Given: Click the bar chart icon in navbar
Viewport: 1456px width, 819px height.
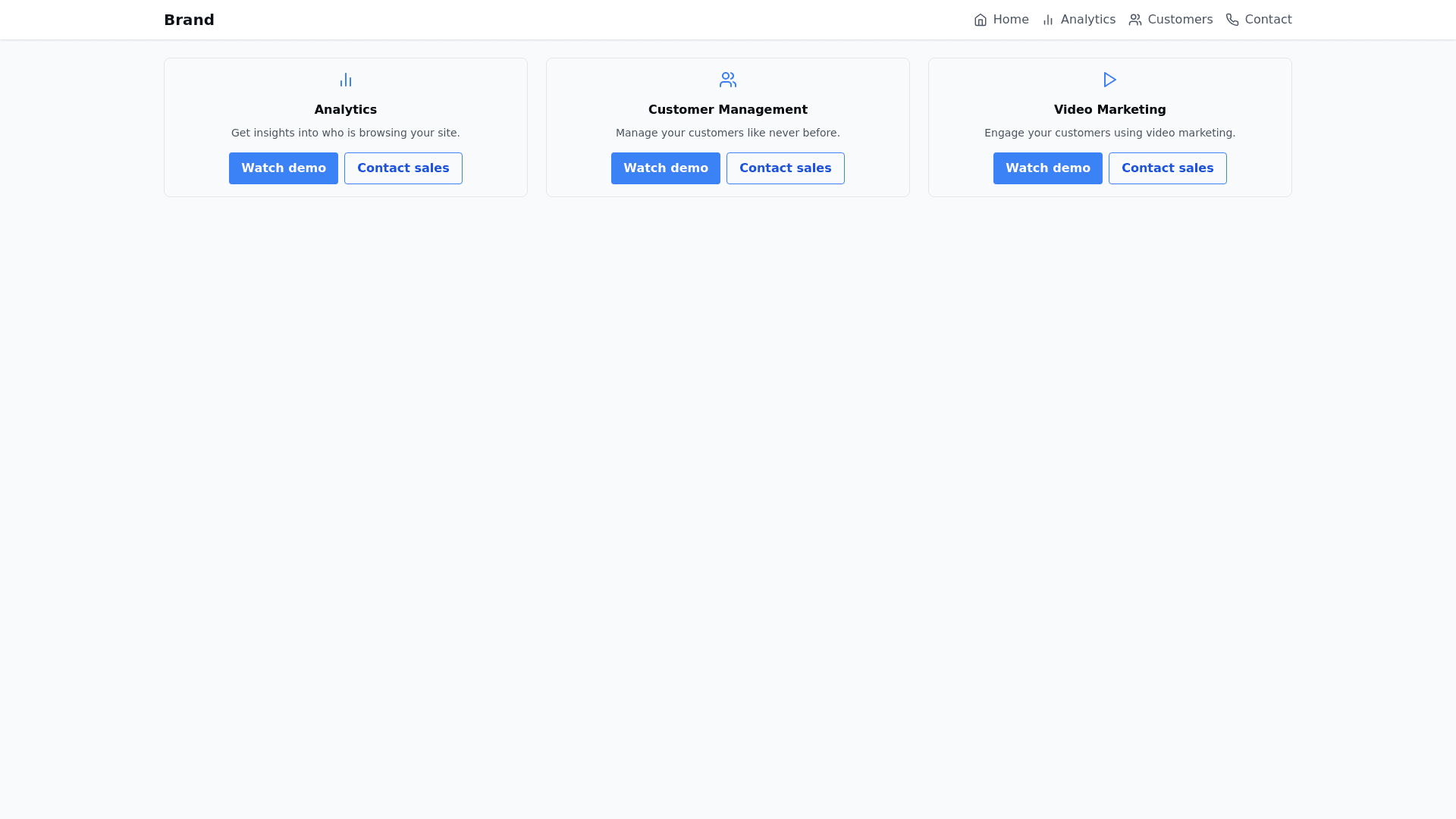Looking at the screenshot, I should tap(1048, 20).
